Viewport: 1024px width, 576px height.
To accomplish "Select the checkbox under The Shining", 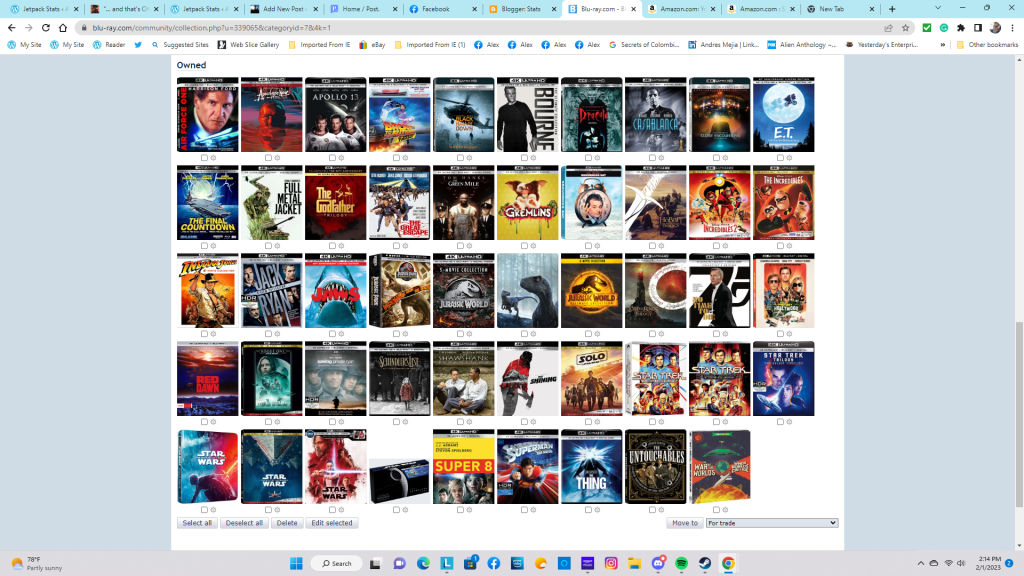I will pos(524,422).
